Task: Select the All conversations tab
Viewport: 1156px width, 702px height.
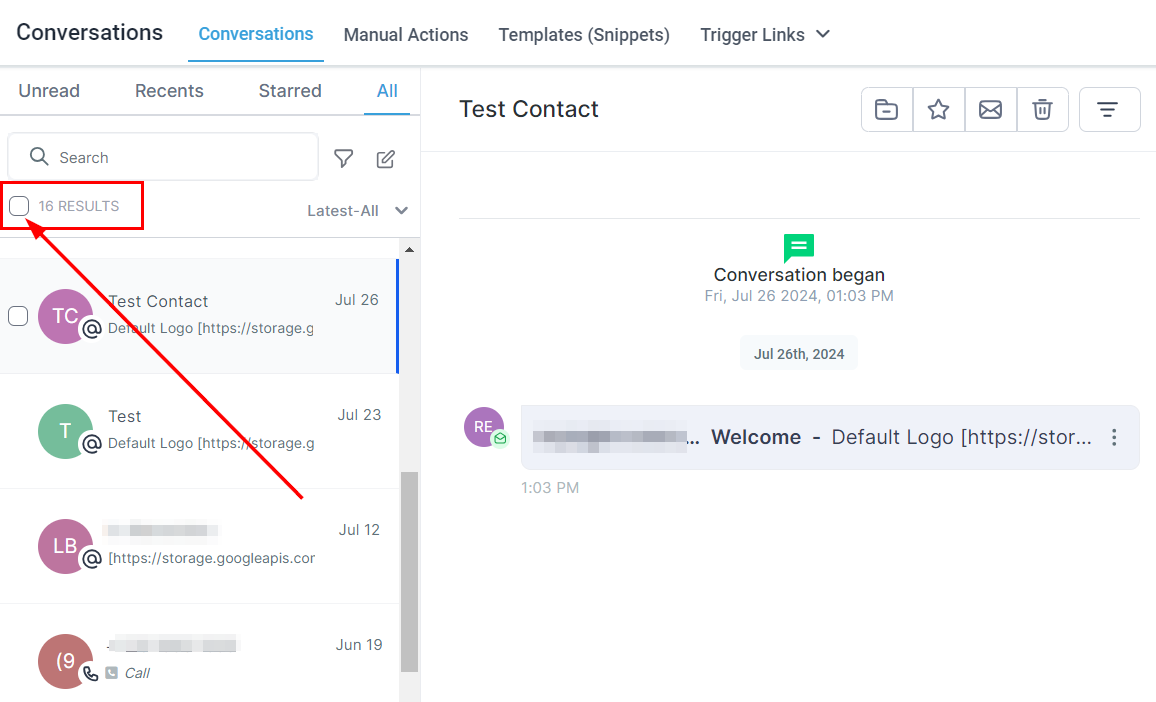Action: pyautogui.click(x=387, y=91)
